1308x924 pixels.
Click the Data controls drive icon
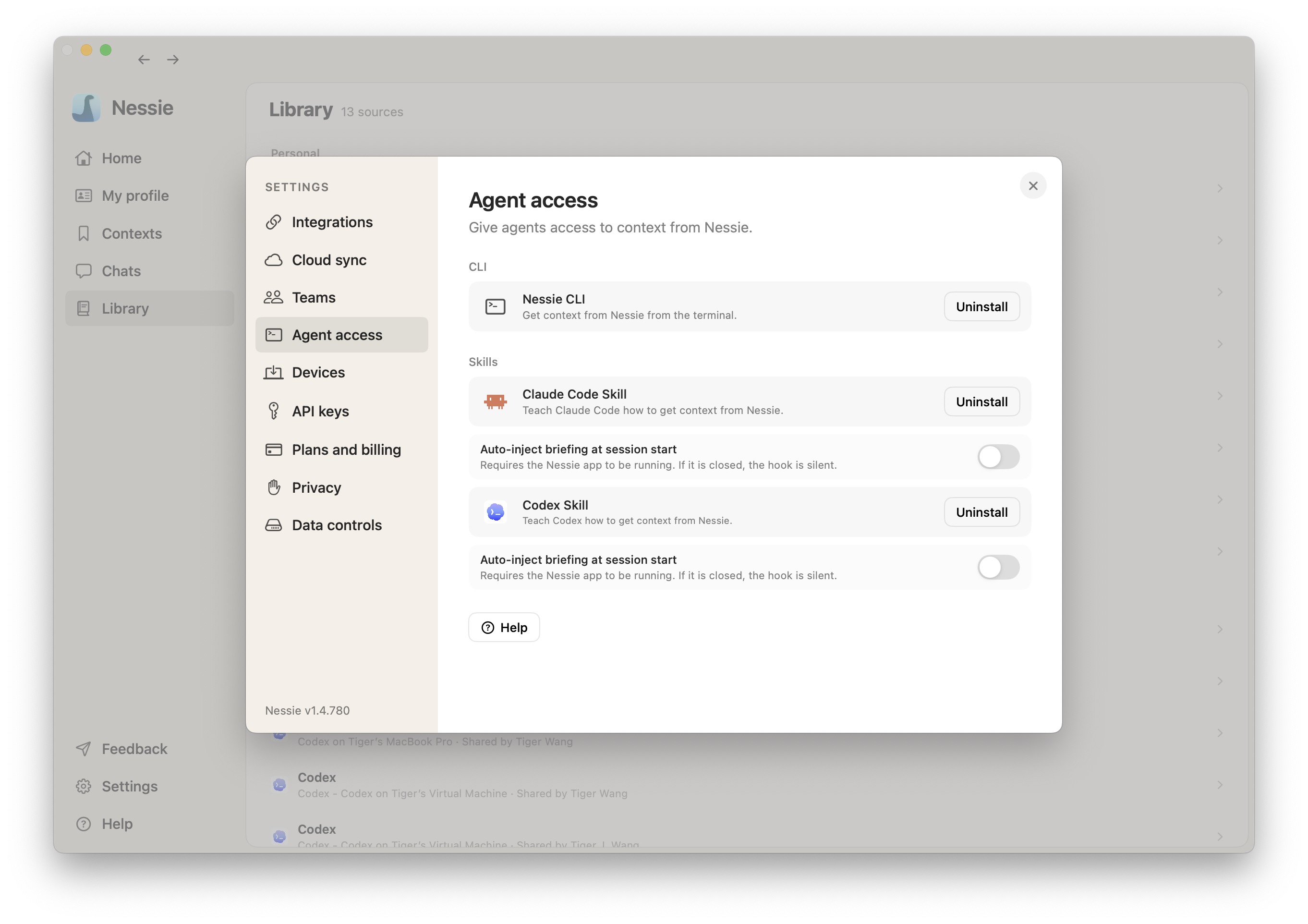point(273,525)
